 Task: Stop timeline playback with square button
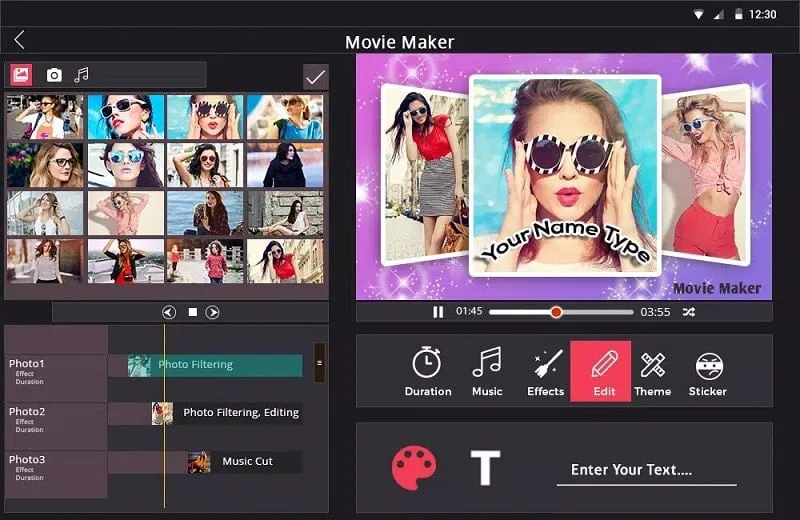click(192, 312)
